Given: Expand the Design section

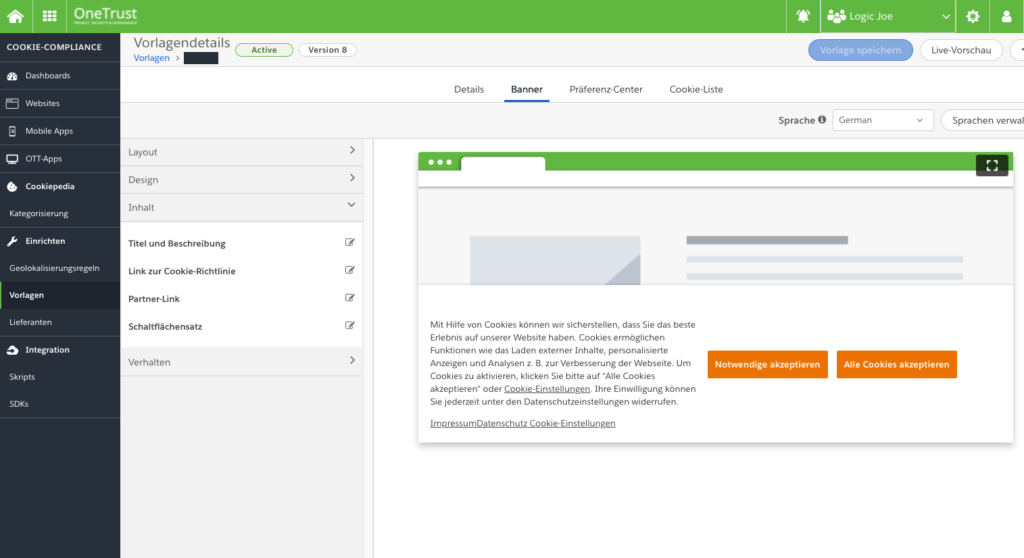Looking at the screenshot, I should [x=242, y=179].
